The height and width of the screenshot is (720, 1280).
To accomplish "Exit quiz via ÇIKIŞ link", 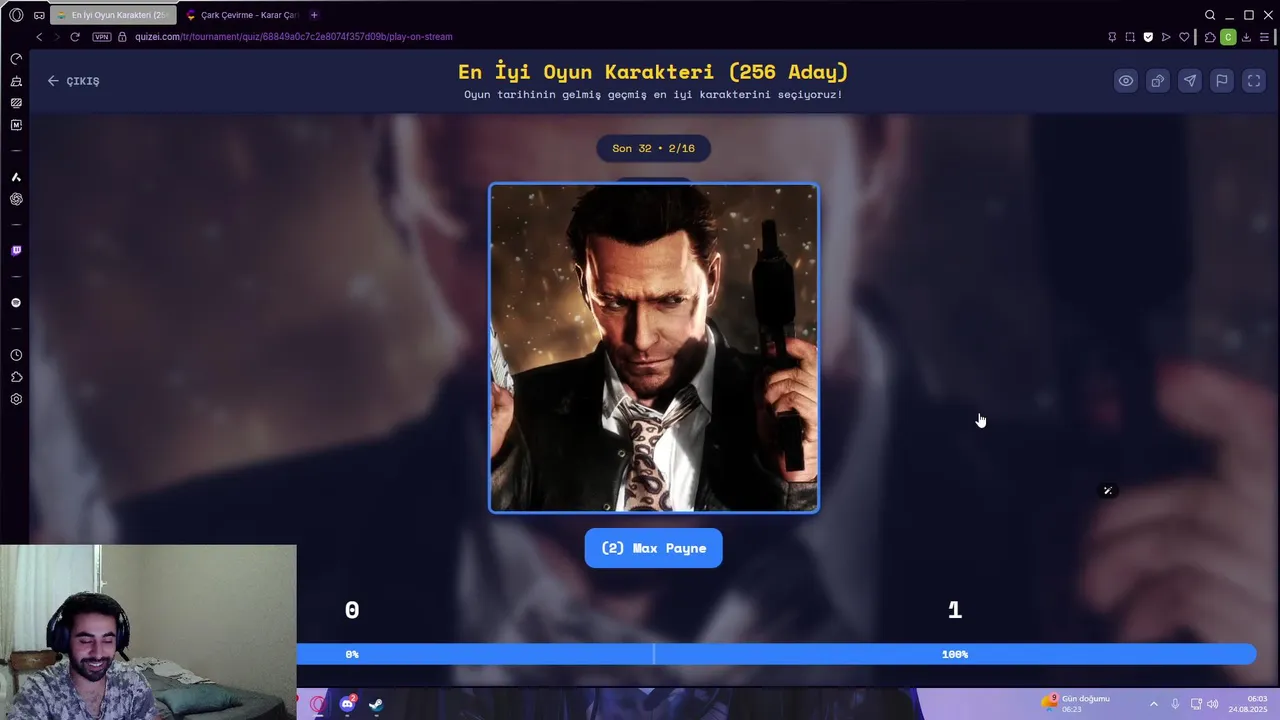I will (73, 81).
